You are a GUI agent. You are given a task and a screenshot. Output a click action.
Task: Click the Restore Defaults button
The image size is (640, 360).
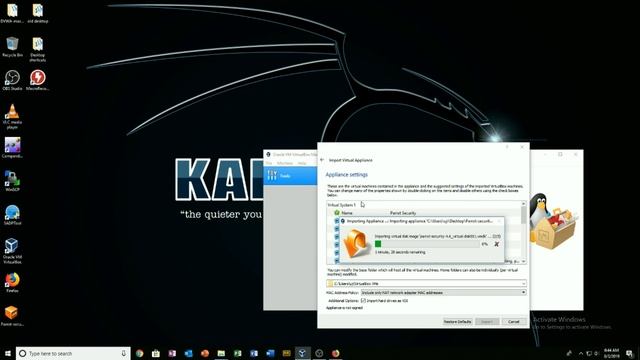pos(457,322)
